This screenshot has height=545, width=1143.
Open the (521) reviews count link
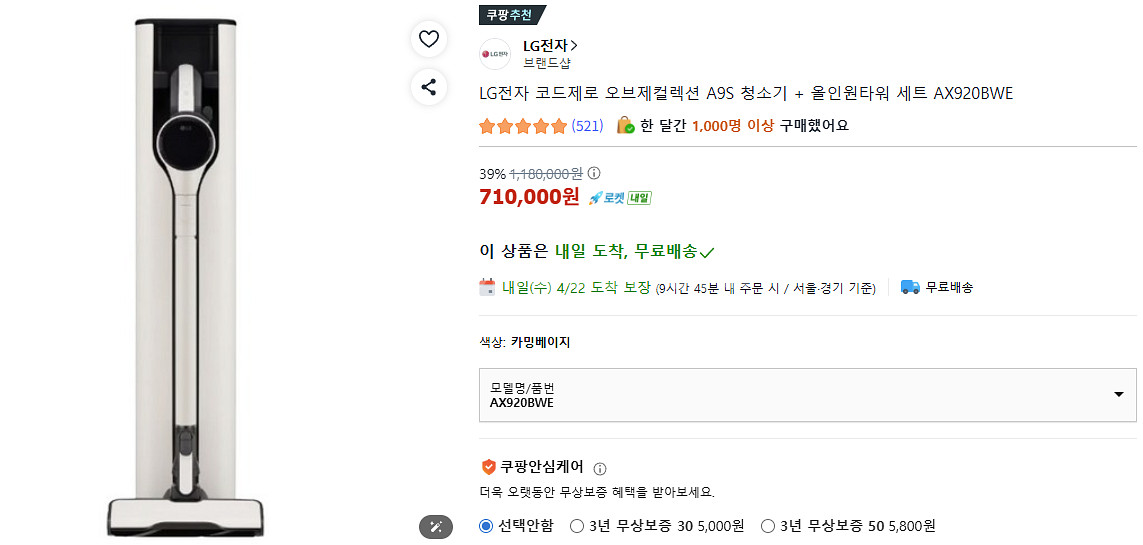[587, 126]
